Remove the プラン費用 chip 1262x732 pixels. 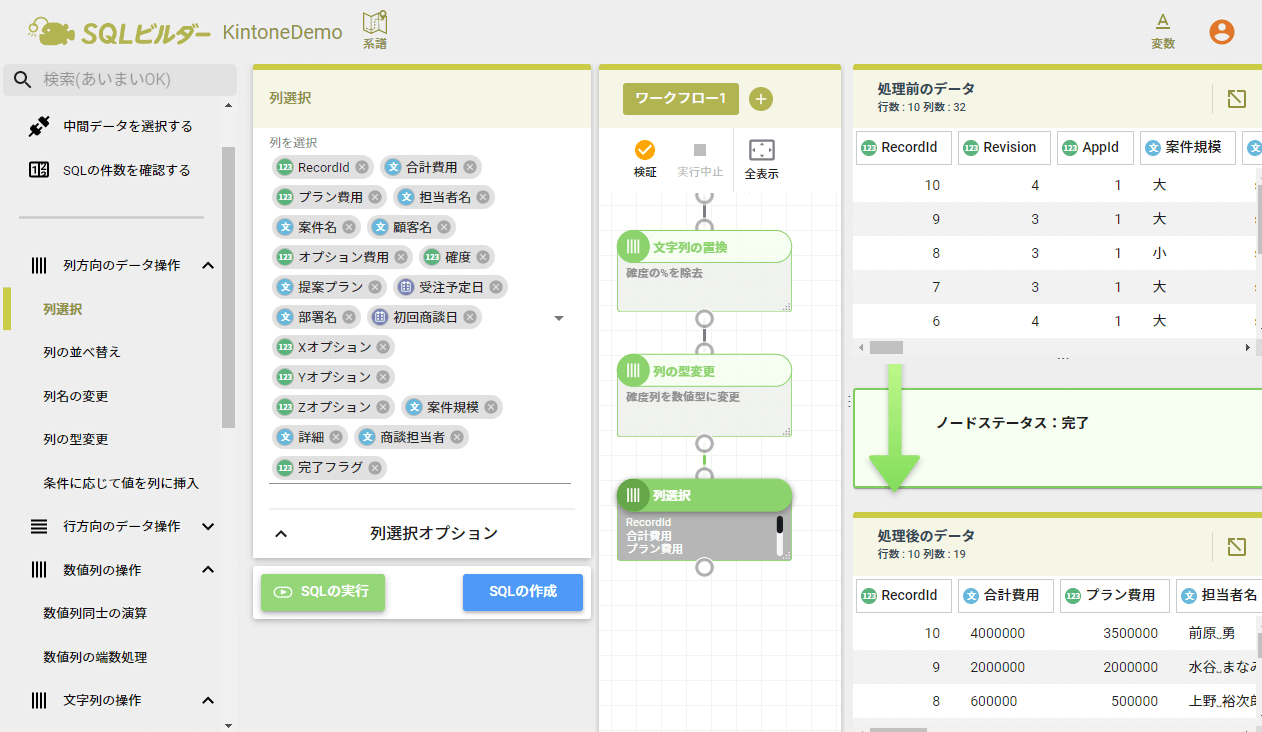tap(375, 197)
